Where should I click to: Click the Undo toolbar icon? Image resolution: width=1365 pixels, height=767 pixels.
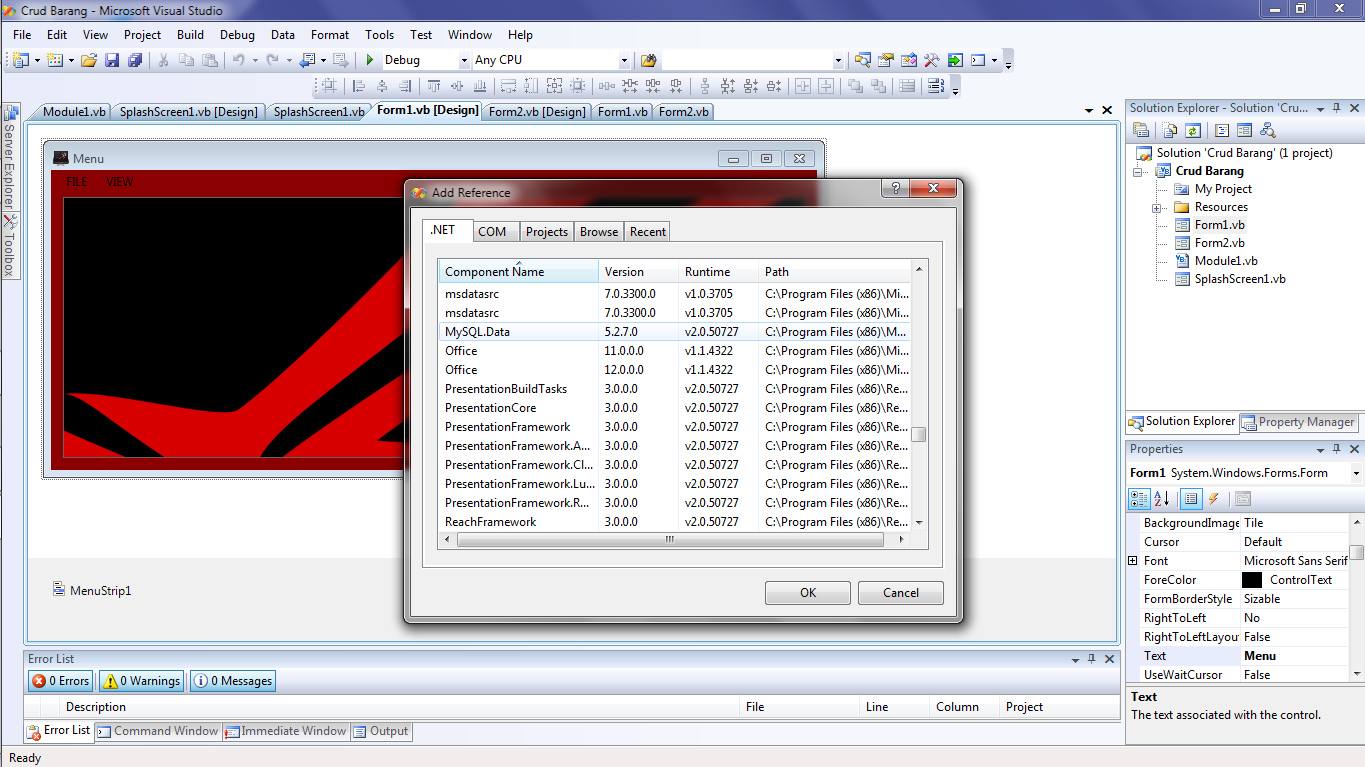[x=240, y=60]
